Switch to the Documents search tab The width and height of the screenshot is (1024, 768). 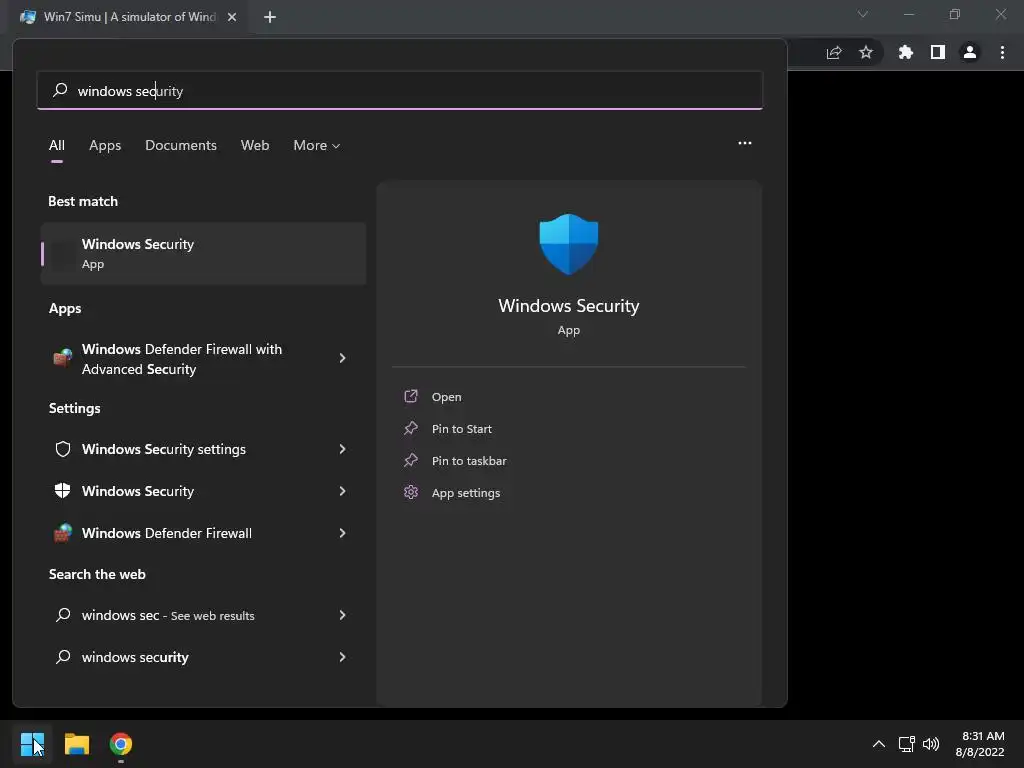(x=181, y=145)
